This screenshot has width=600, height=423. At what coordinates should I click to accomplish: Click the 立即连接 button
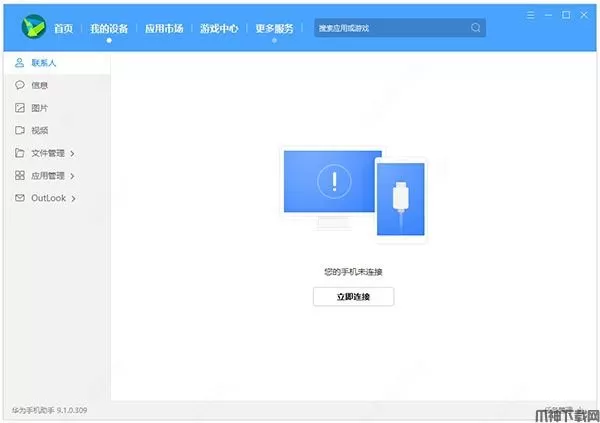tap(353, 296)
